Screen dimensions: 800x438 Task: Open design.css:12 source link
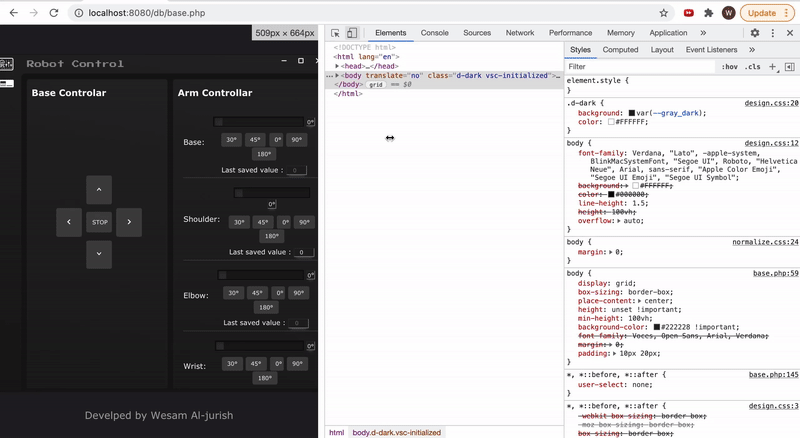pyautogui.click(x=771, y=143)
